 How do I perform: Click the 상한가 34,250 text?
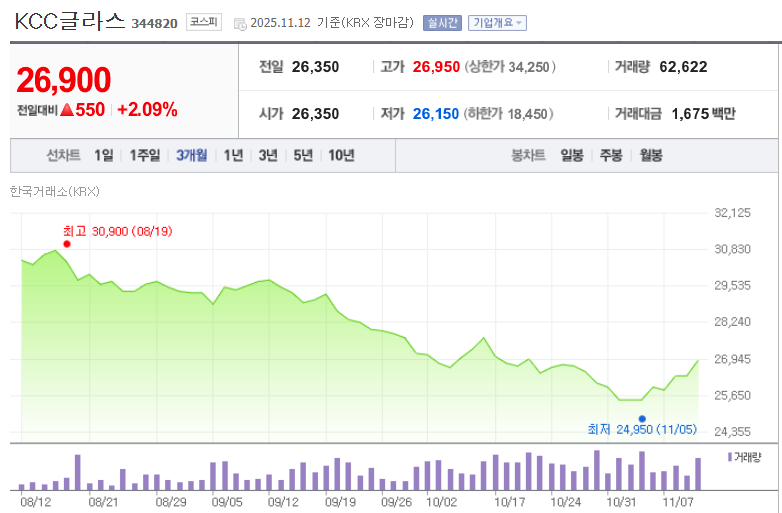tap(510, 67)
